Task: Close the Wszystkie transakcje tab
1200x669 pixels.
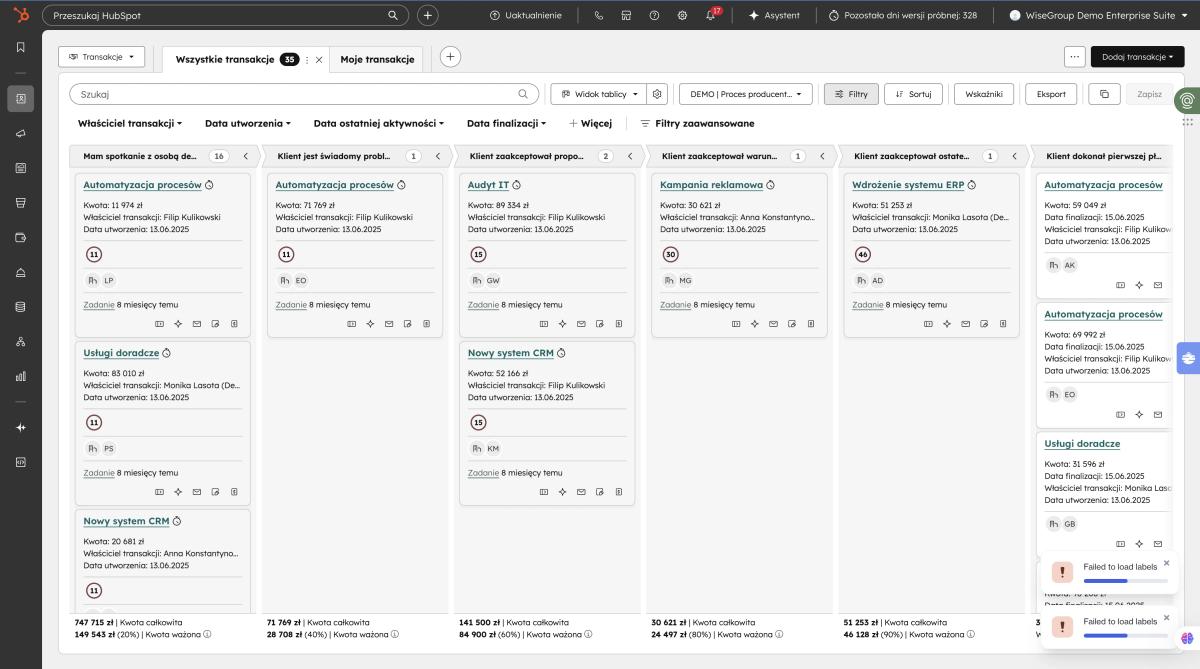Action: point(319,59)
